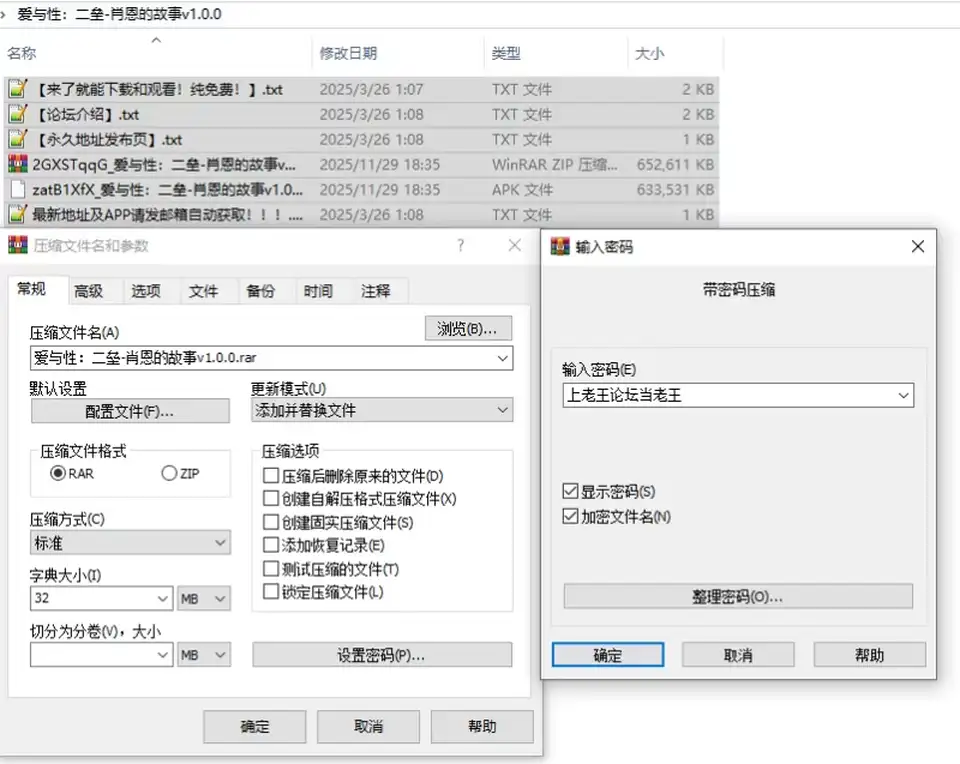Click 整理密码(O)... button
This screenshot has width=960, height=764.
click(738, 596)
